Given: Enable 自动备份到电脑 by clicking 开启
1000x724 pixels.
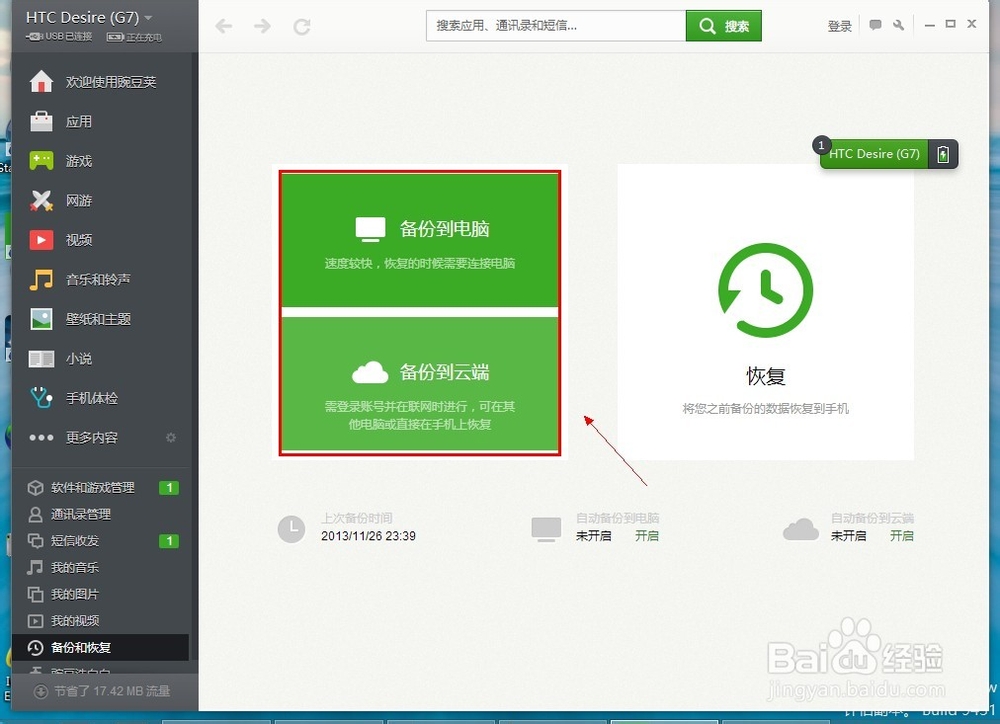Looking at the screenshot, I should [x=647, y=536].
